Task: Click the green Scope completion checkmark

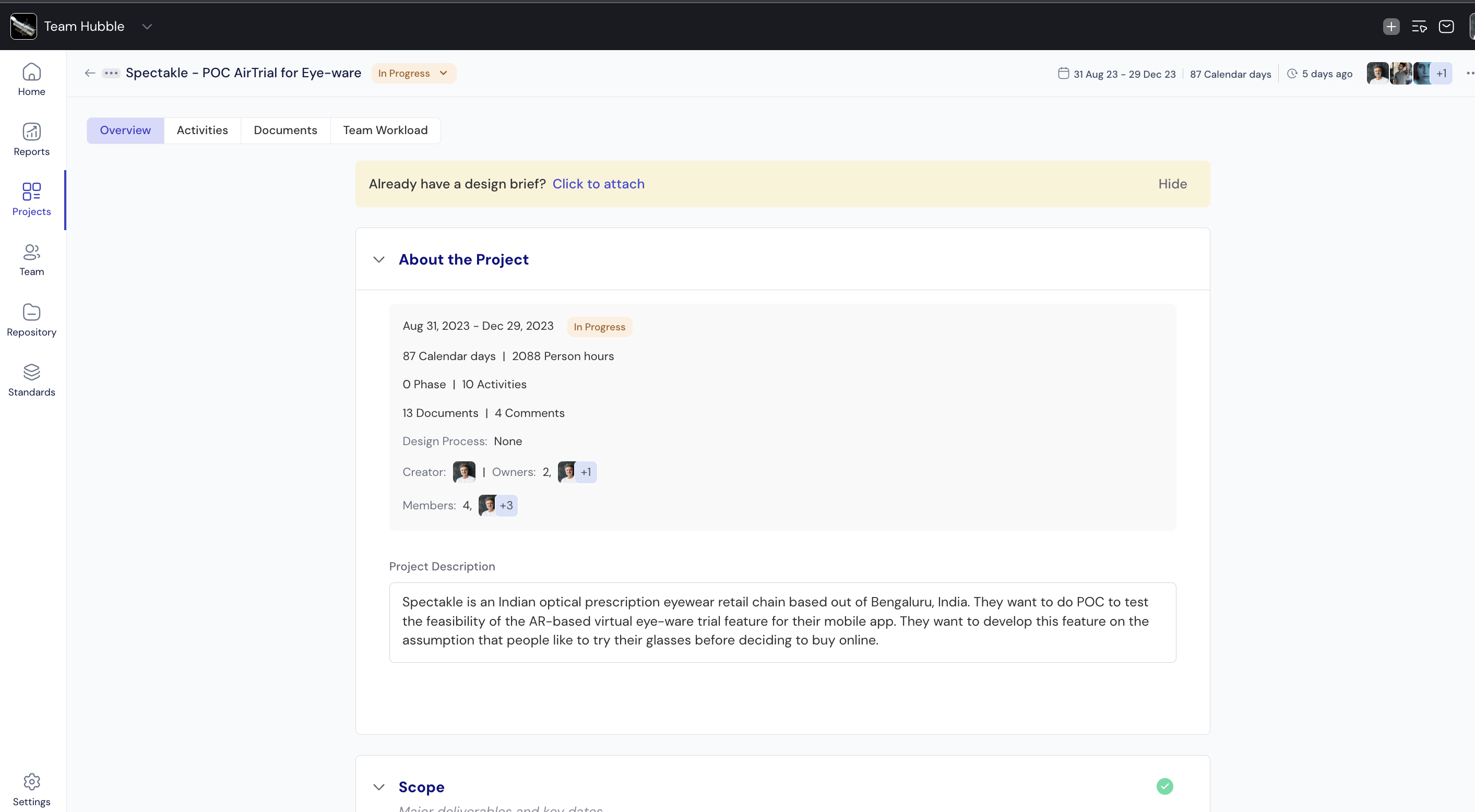Action: tap(1164, 786)
